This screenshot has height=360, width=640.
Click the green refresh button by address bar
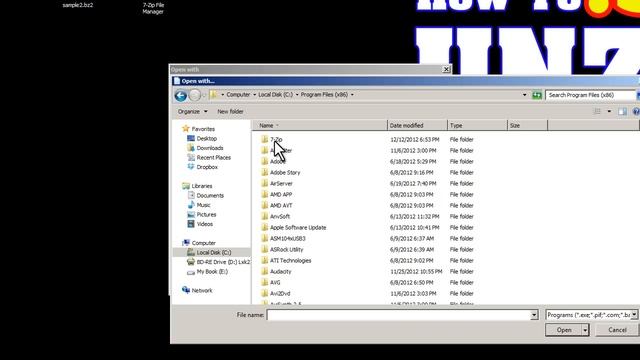tap(537, 95)
